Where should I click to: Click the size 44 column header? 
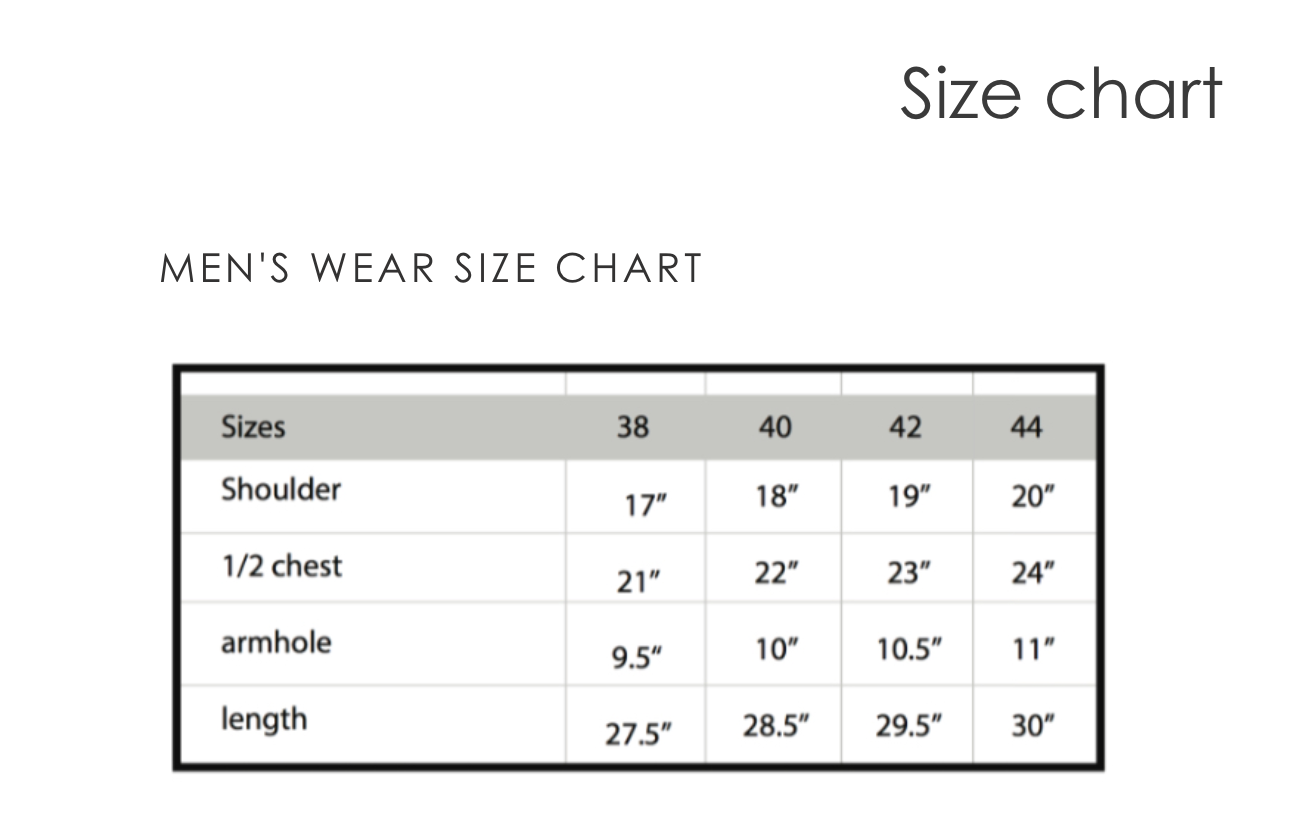coord(1026,428)
